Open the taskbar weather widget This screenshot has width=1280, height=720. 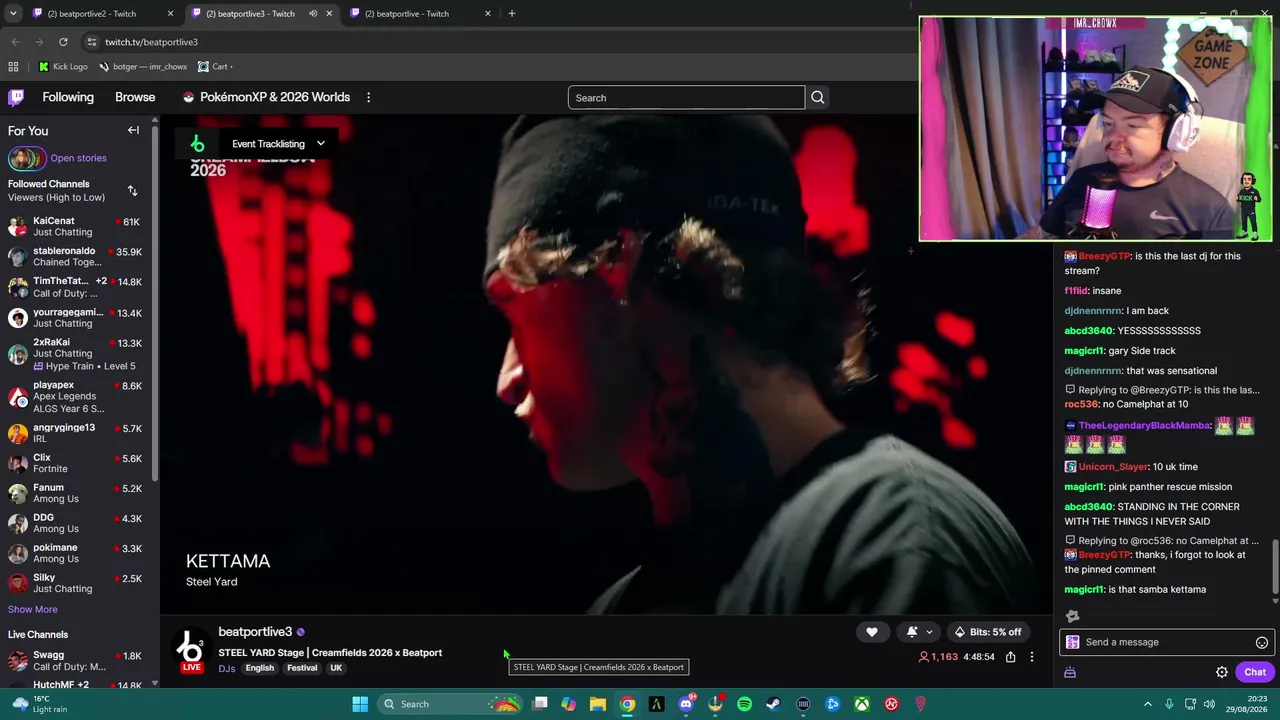coord(40,704)
